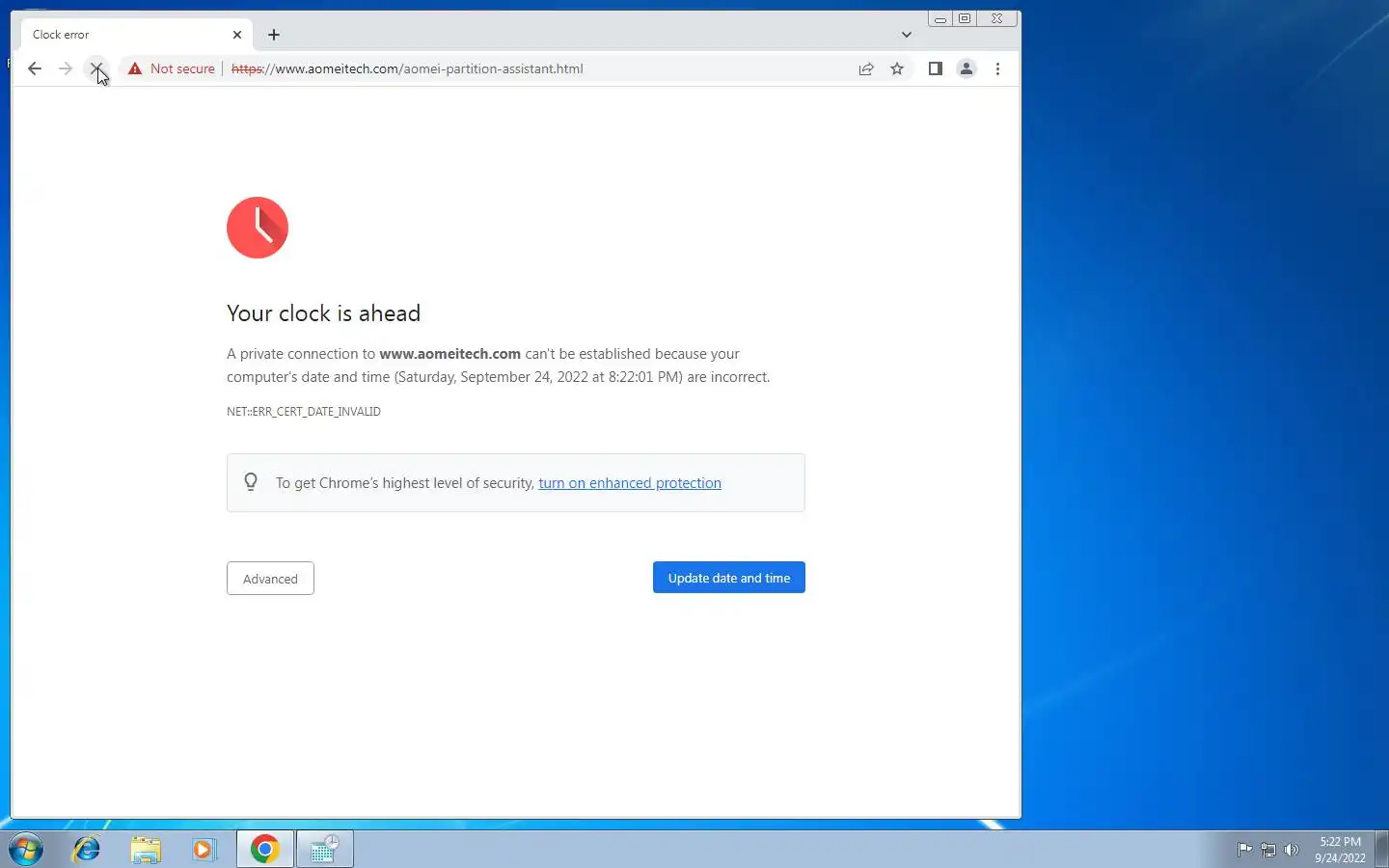Click the Not secure warning icon
The image size is (1389, 868).
coord(135,68)
